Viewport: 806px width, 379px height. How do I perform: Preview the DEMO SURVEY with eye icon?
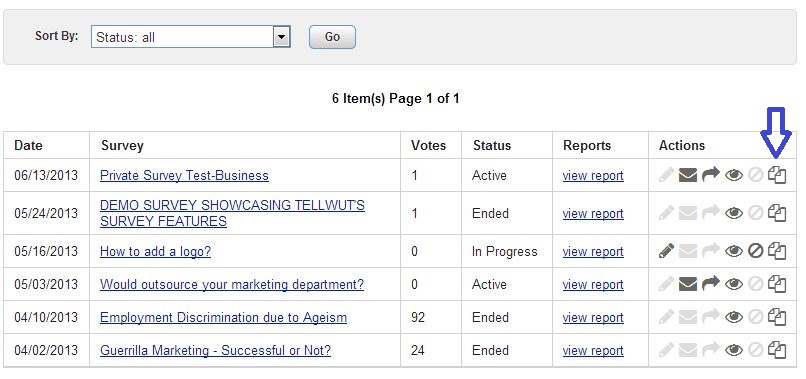tap(734, 213)
